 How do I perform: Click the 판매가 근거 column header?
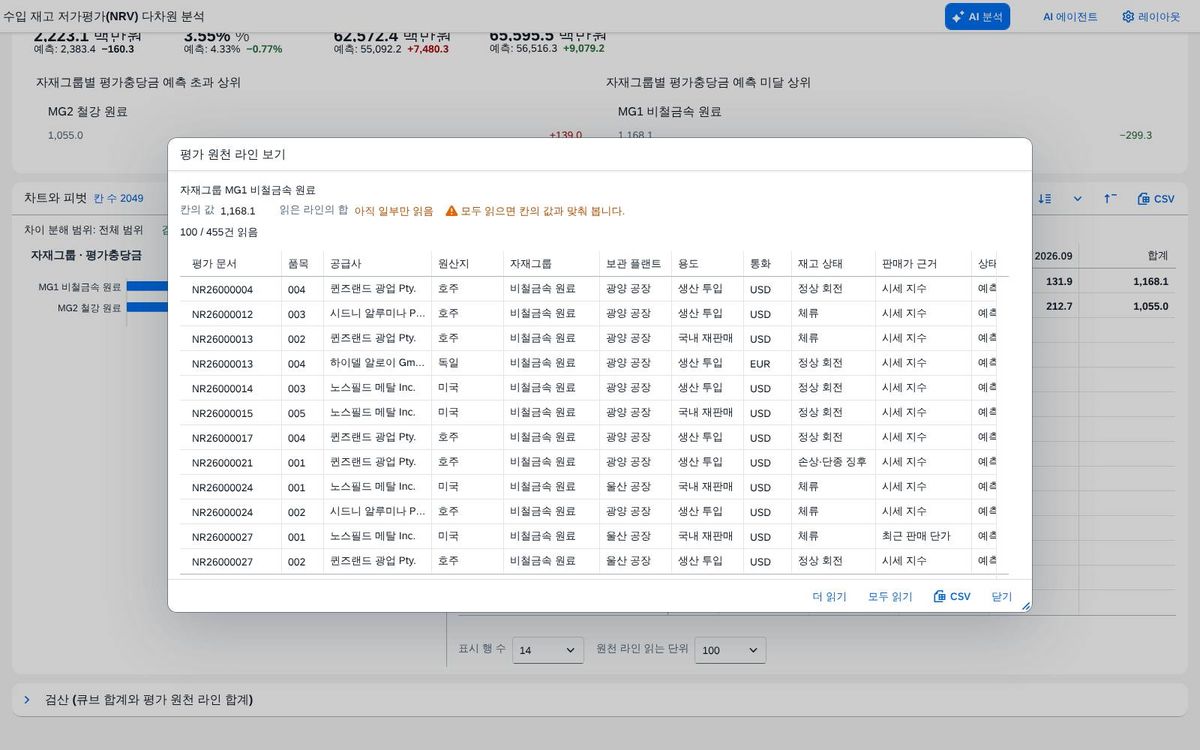[923, 264]
